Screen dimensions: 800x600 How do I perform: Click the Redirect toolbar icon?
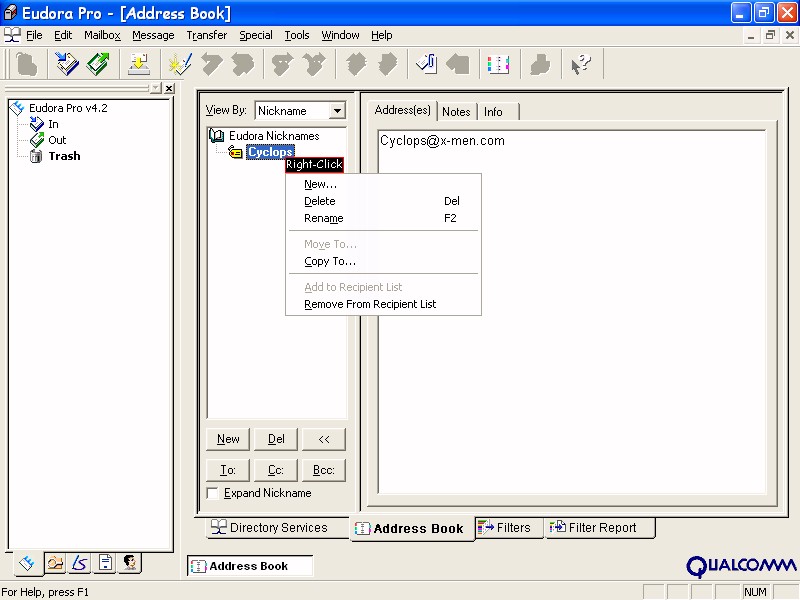tap(314, 65)
